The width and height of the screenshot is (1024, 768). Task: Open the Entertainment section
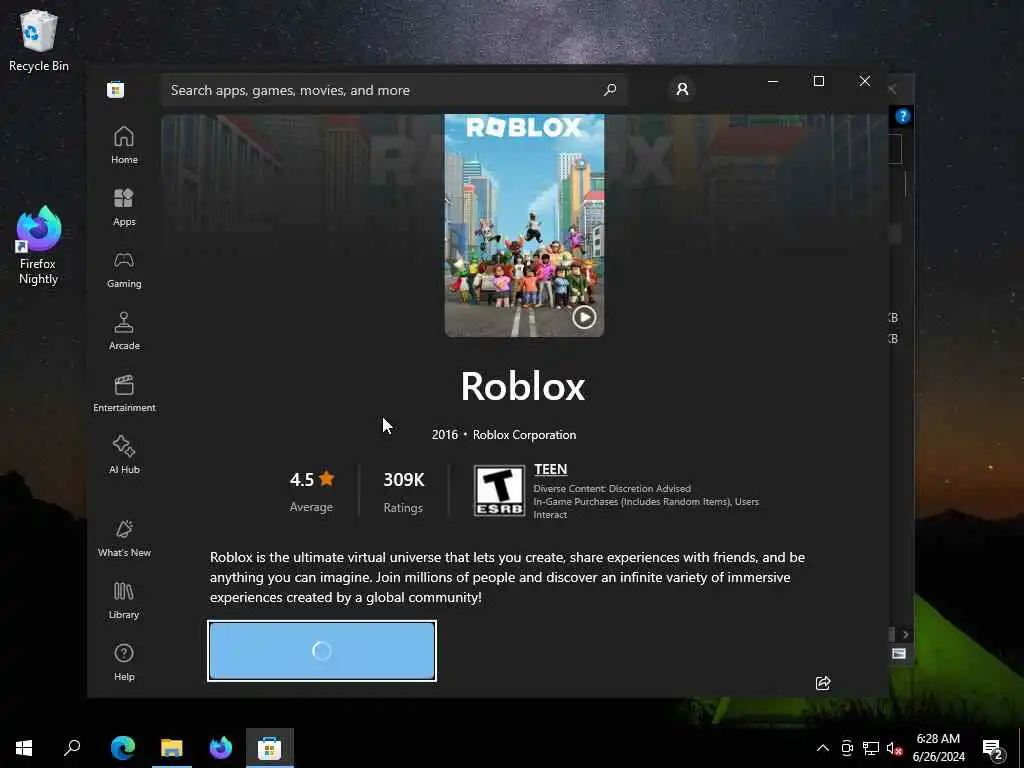(x=124, y=393)
